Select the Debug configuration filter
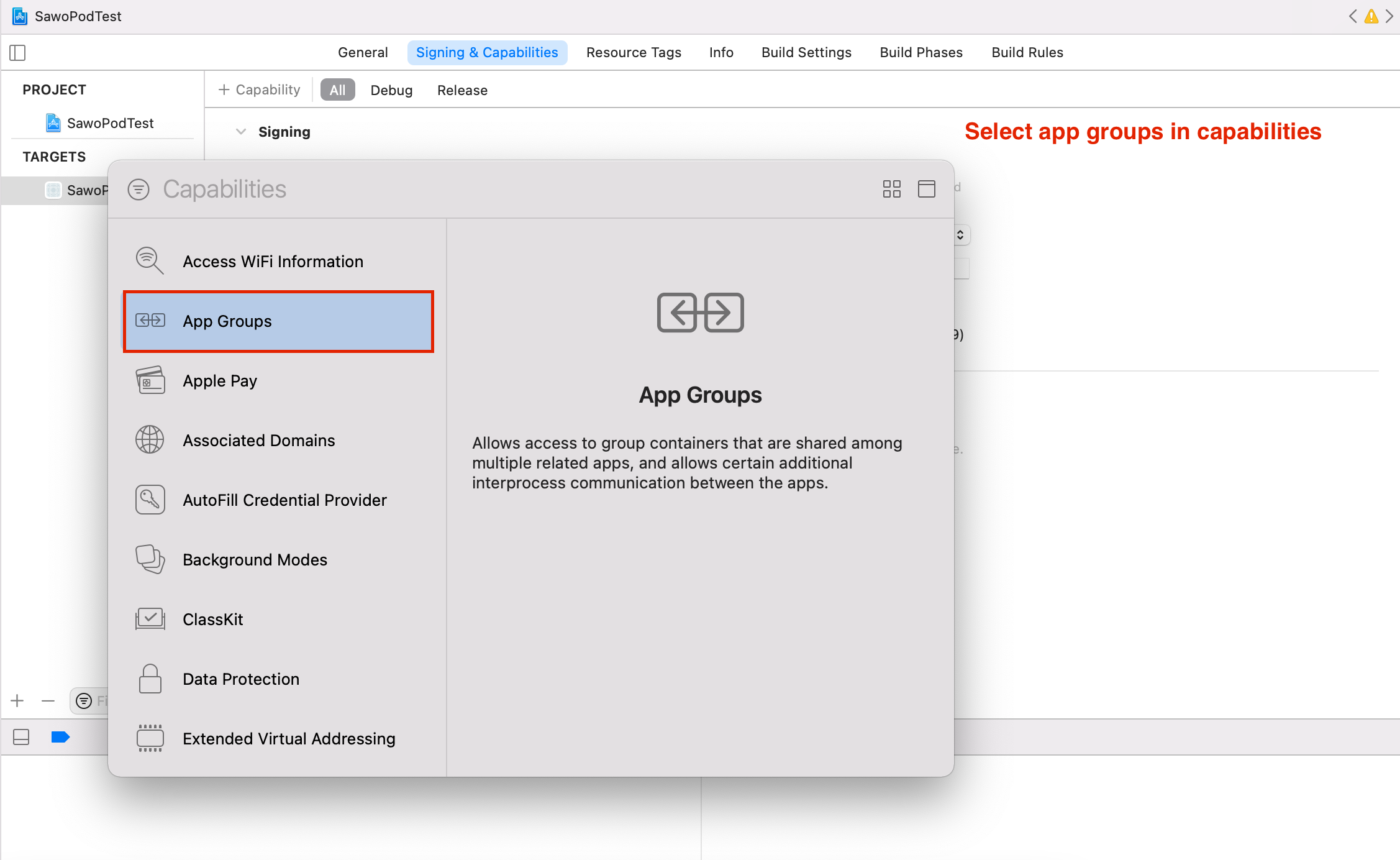Viewport: 1400px width, 860px height. [391, 90]
